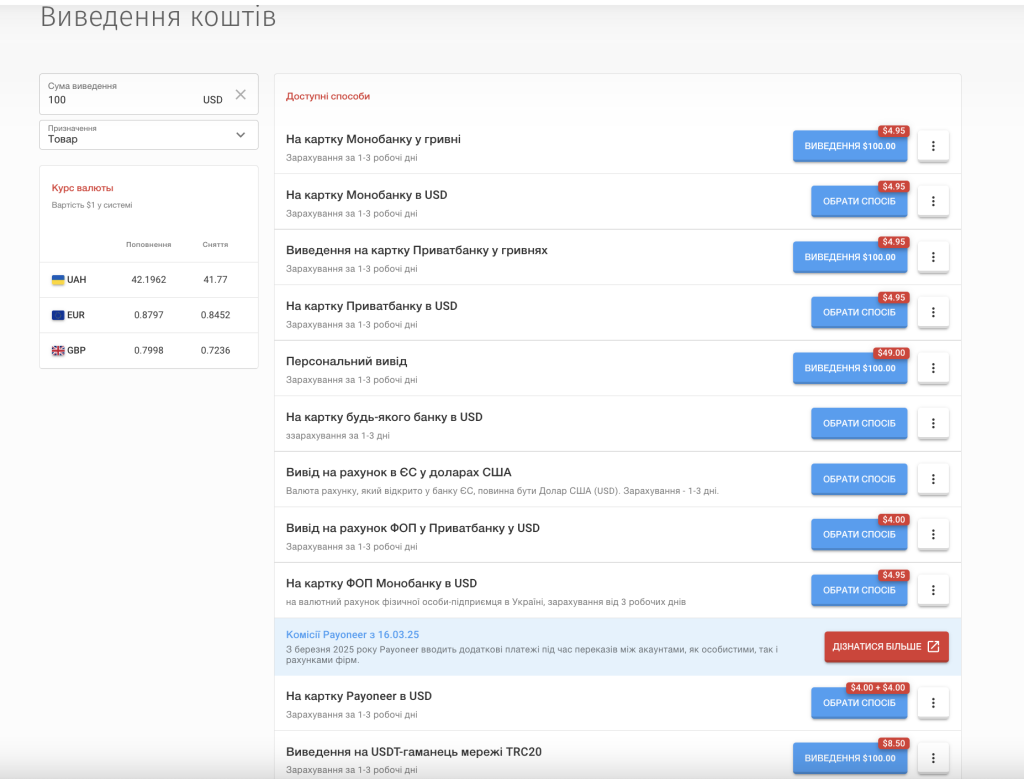
Task: Click Дізнатися більше about Payoneer fees
Action: pos(885,647)
